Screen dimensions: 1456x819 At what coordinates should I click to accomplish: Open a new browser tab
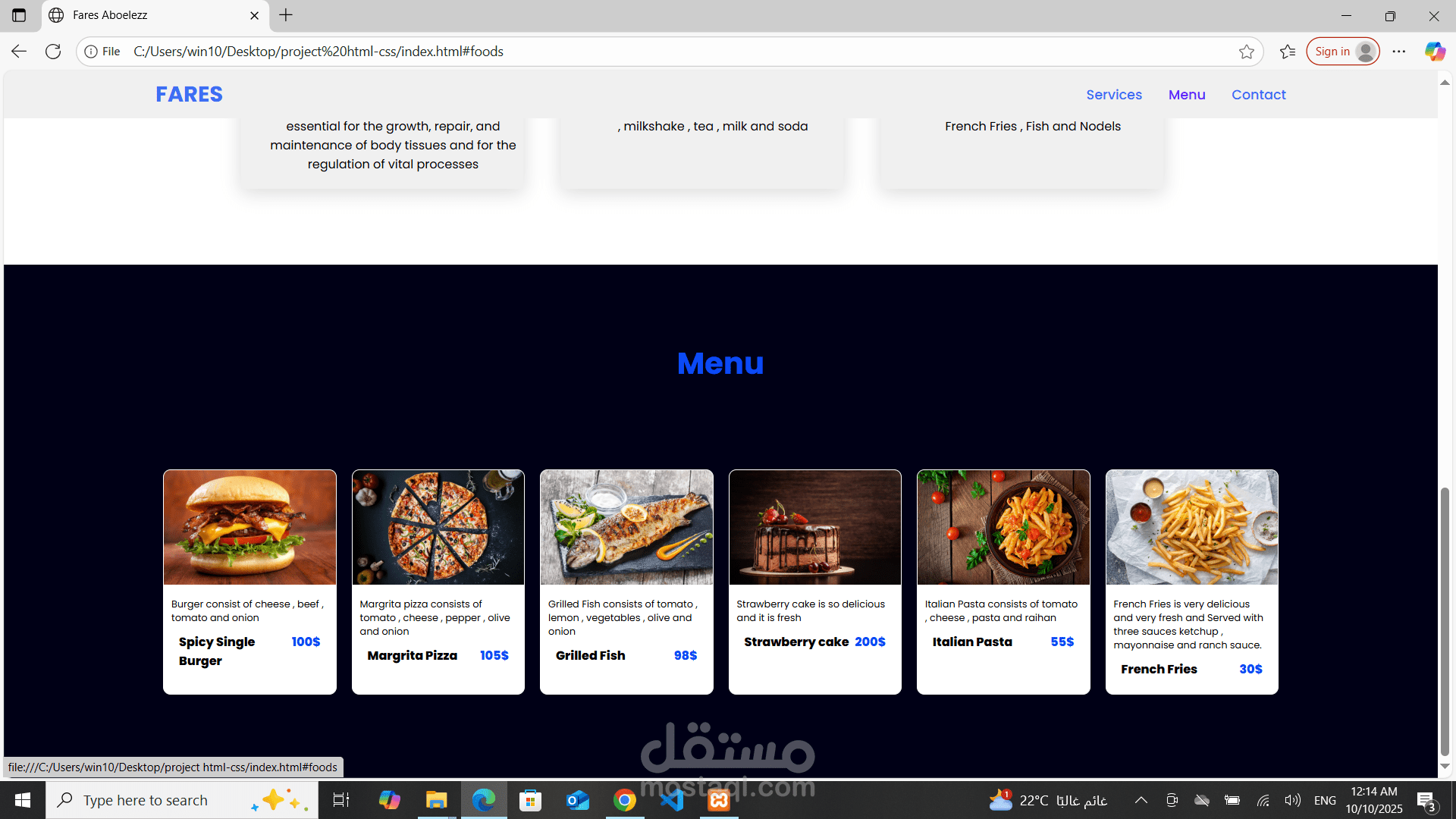pyautogui.click(x=286, y=15)
